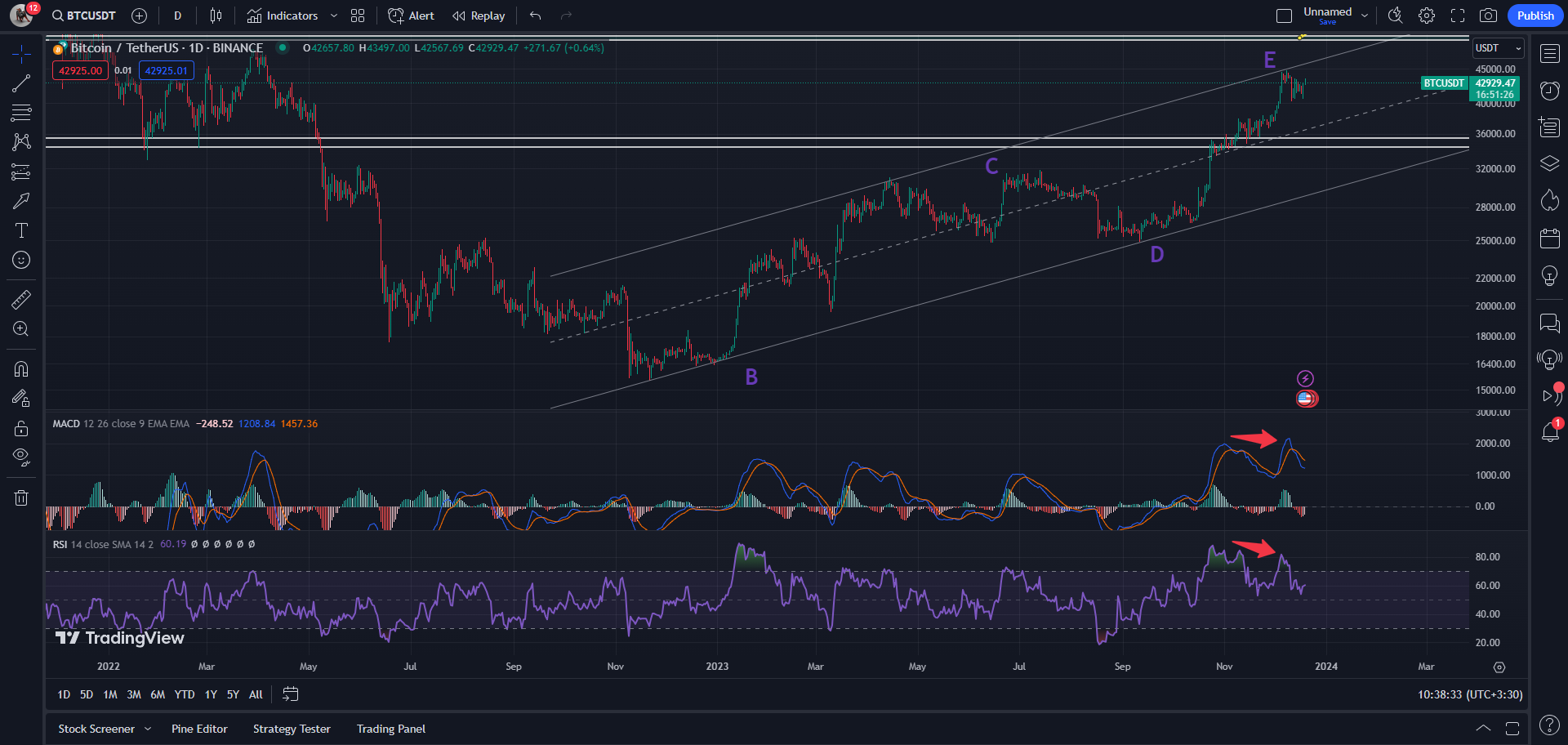
Task: Open the Unnamed layout save menu
Action: (x=1335, y=16)
